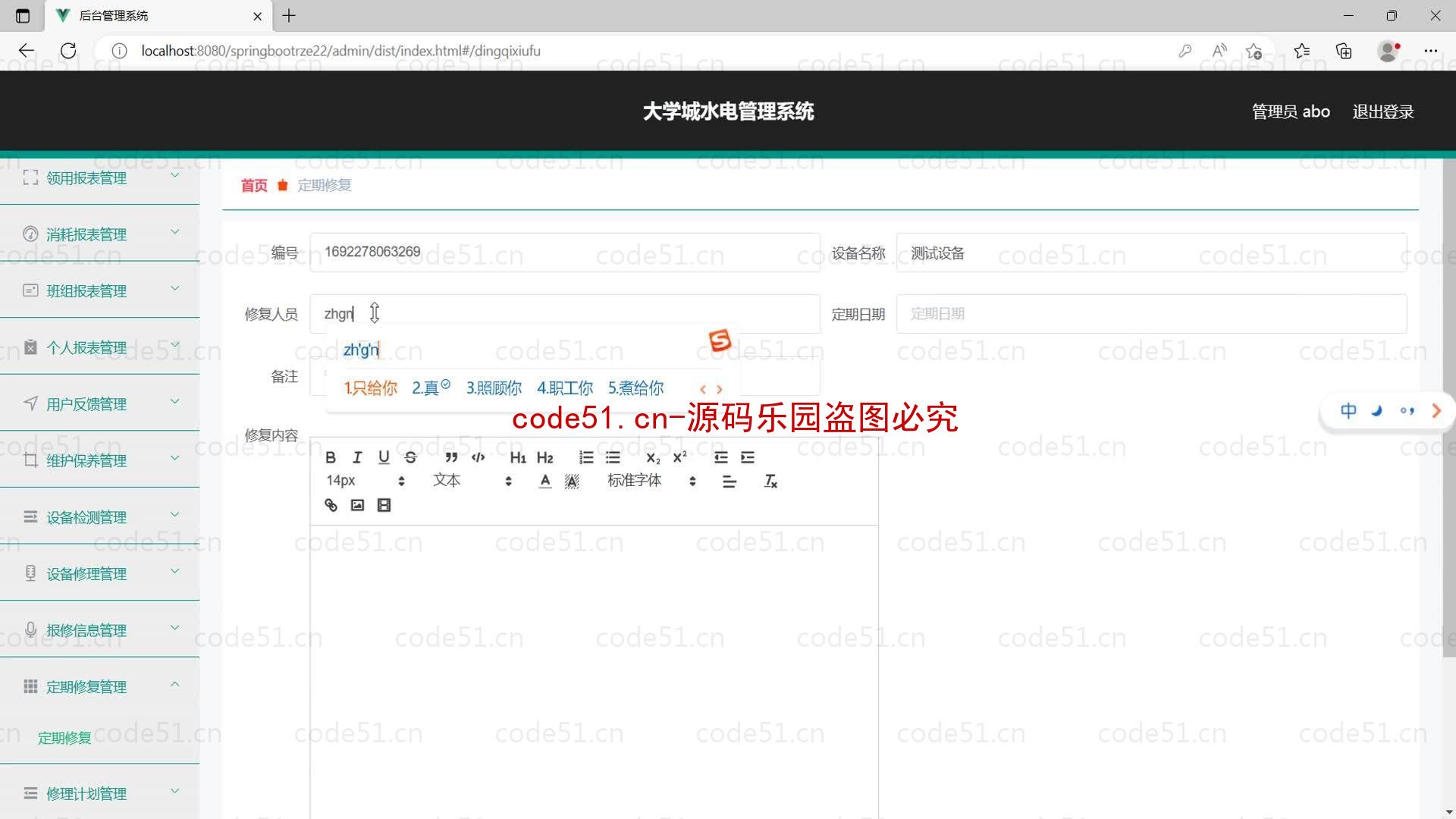Expand the IME floating toolbar arrow

pyautogui.click(x=1436, y=411)
